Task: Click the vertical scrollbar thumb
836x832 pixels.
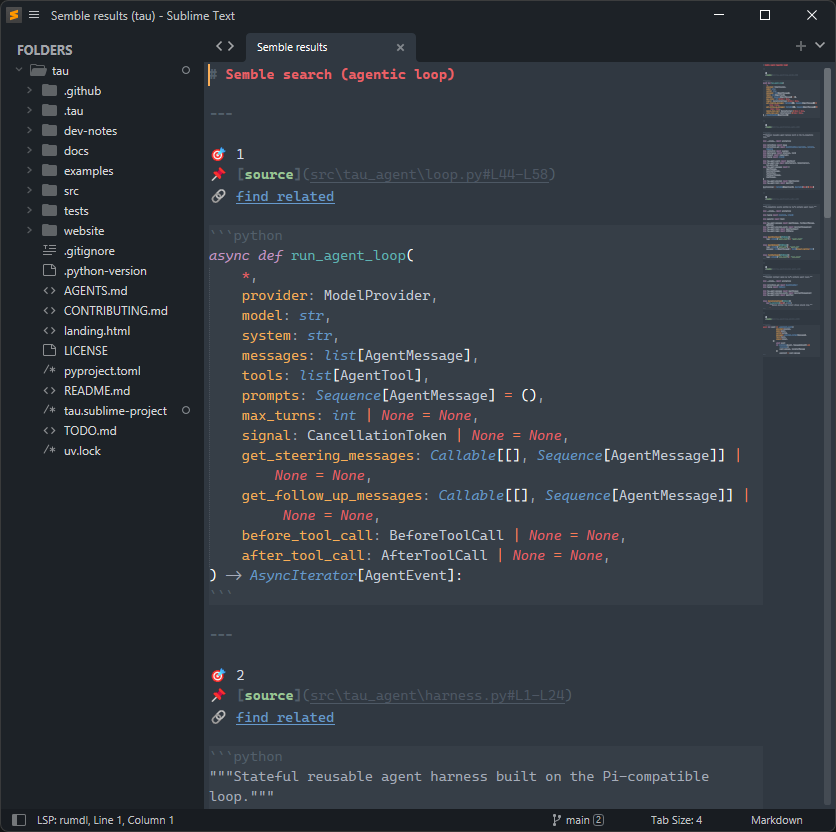Action: click(x=827, y=142)
